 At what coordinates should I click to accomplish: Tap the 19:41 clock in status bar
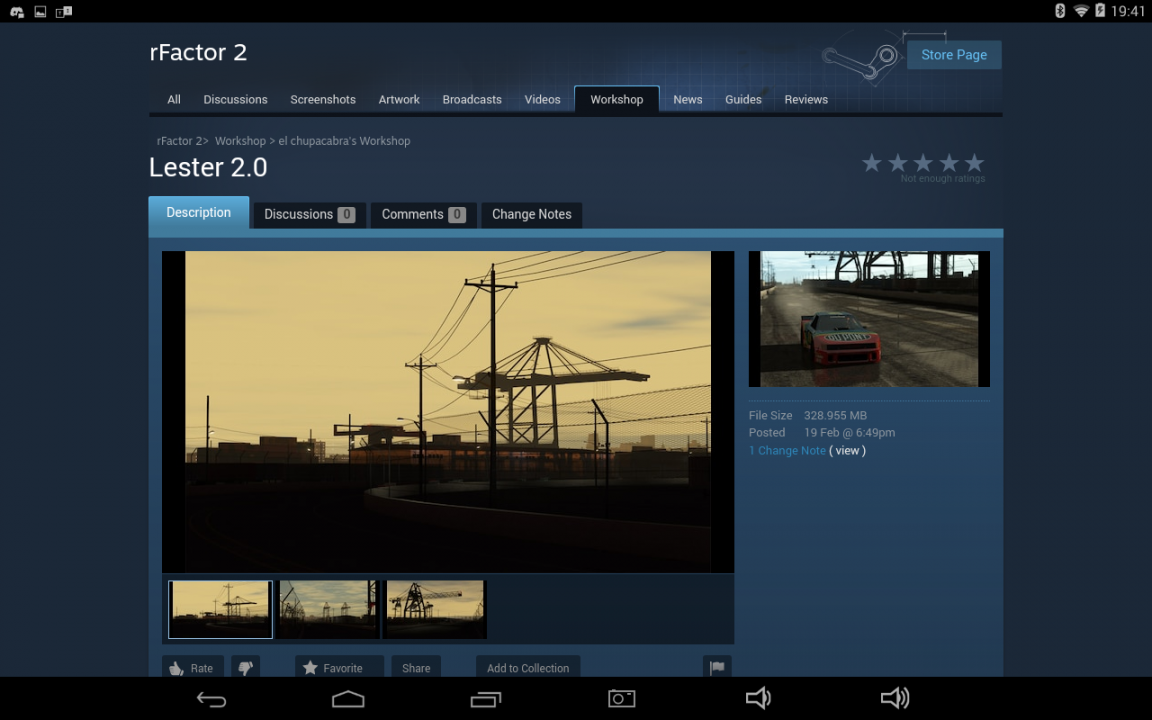pyautogui.click(x=1128, y=11)
